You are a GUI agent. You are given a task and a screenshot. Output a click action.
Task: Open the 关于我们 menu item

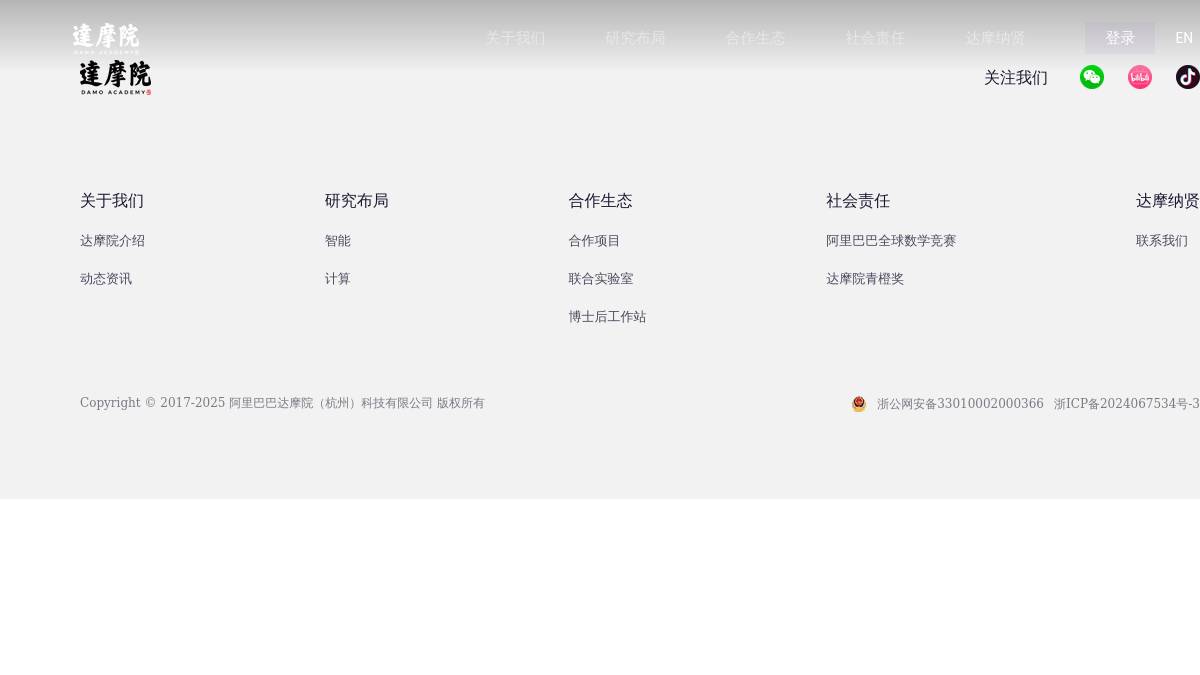coord(516,38)
